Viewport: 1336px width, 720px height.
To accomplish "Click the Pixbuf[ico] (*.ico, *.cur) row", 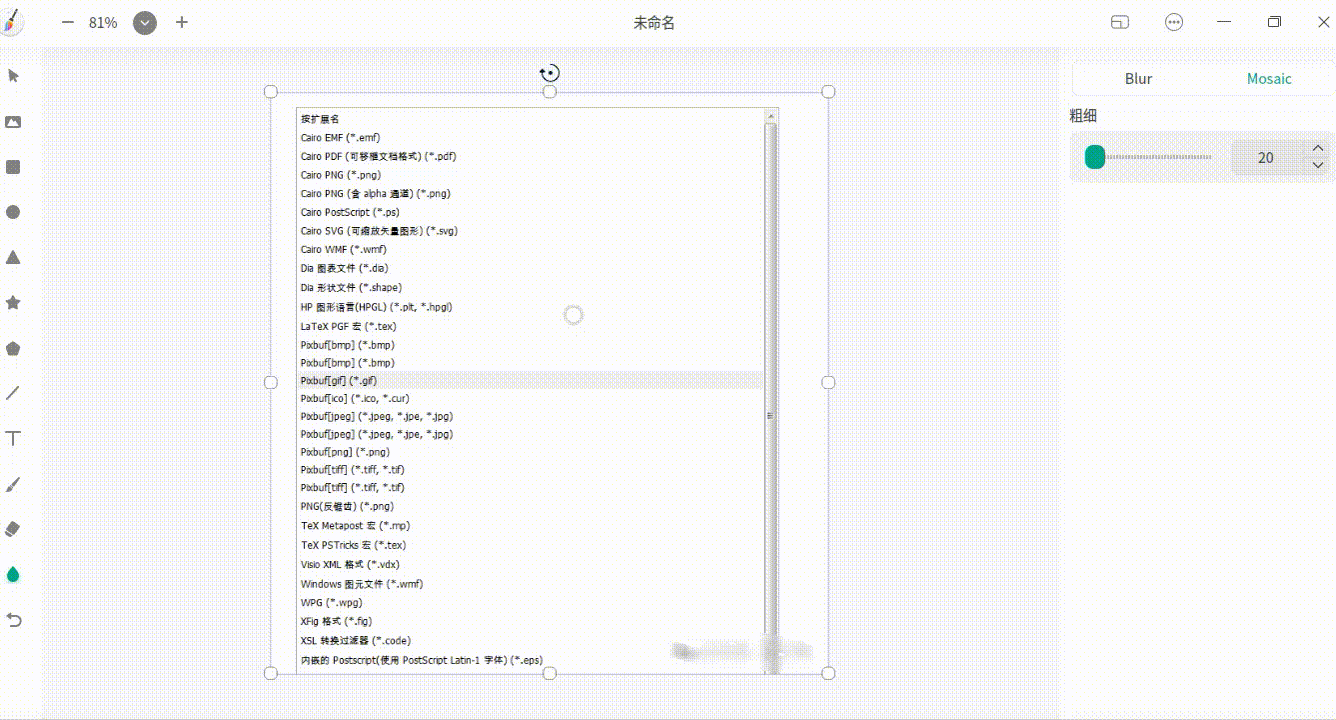I will [531, 398].
